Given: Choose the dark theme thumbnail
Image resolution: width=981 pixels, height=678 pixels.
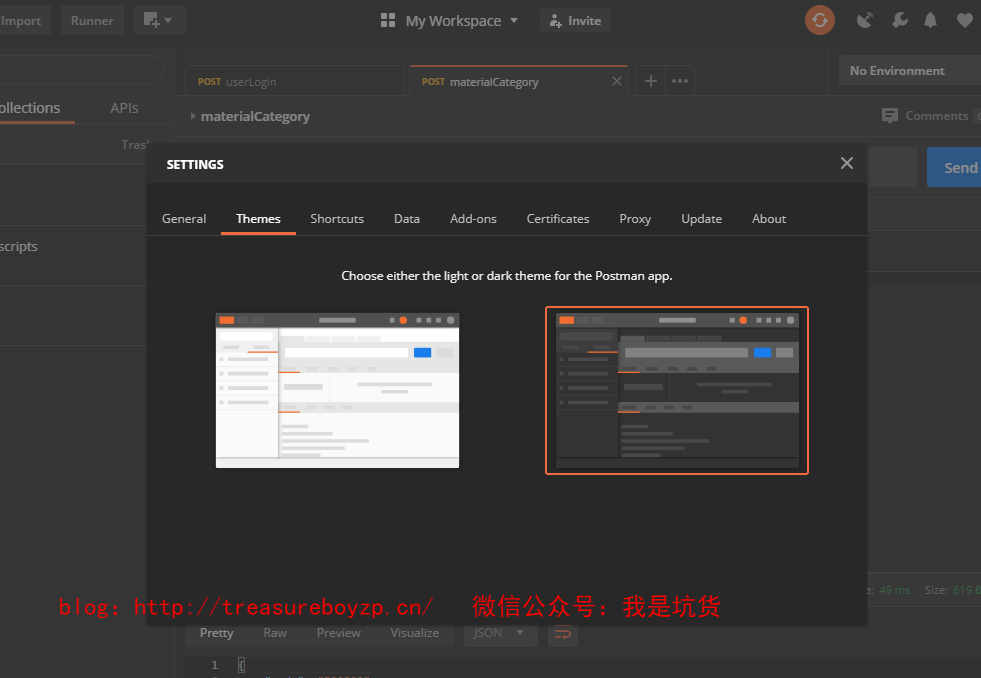Looking at the screenshot, I should click(x=677, y=390).
